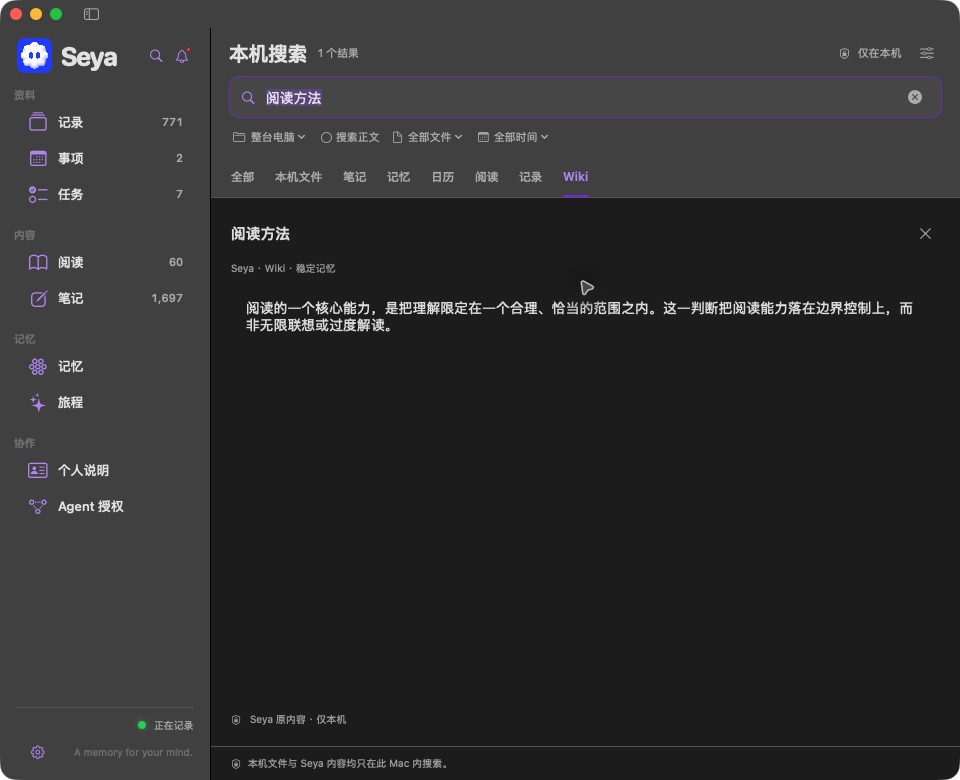Switch to the 全部 tab

(242, 177)
